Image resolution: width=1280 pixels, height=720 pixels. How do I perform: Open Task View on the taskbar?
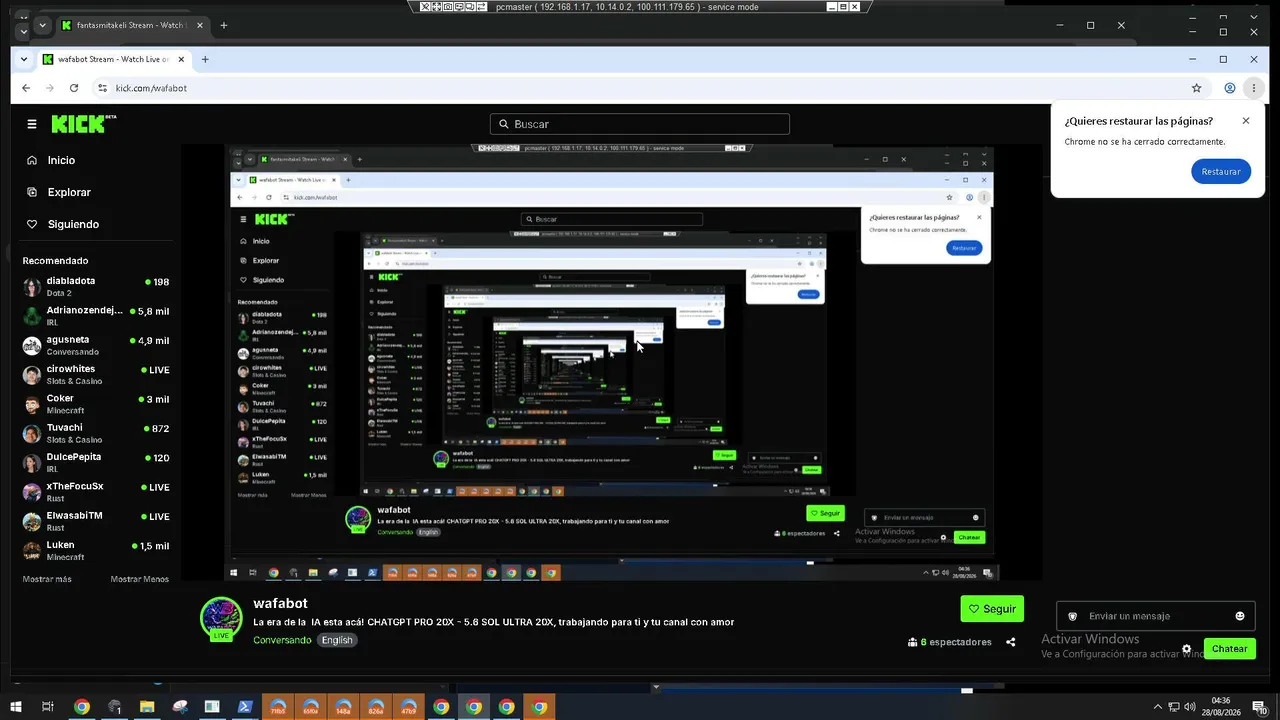point(47,707)
